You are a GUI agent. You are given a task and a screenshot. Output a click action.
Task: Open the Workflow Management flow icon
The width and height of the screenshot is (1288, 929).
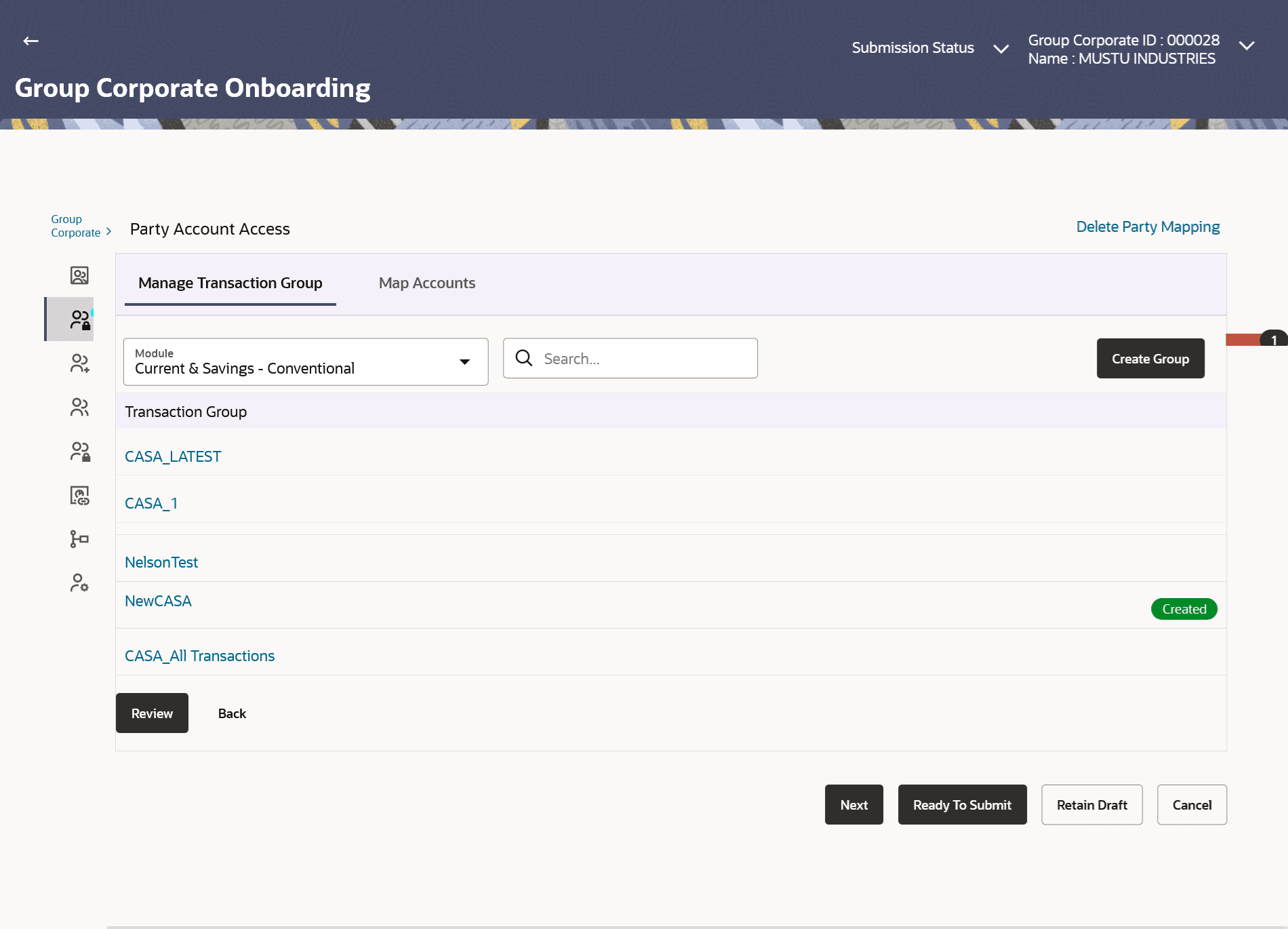point(79,538)
